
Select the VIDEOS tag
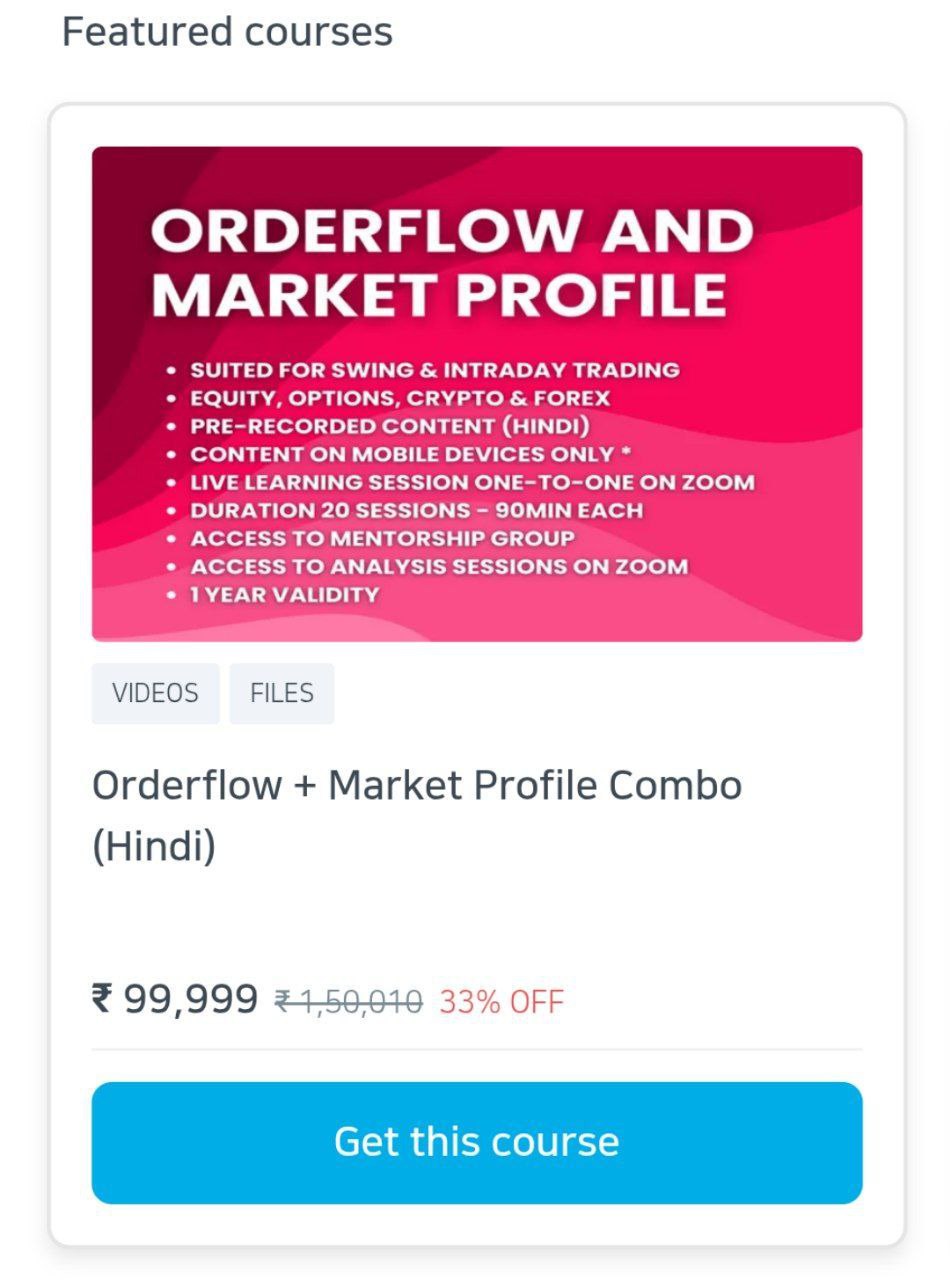coord(155,693)
